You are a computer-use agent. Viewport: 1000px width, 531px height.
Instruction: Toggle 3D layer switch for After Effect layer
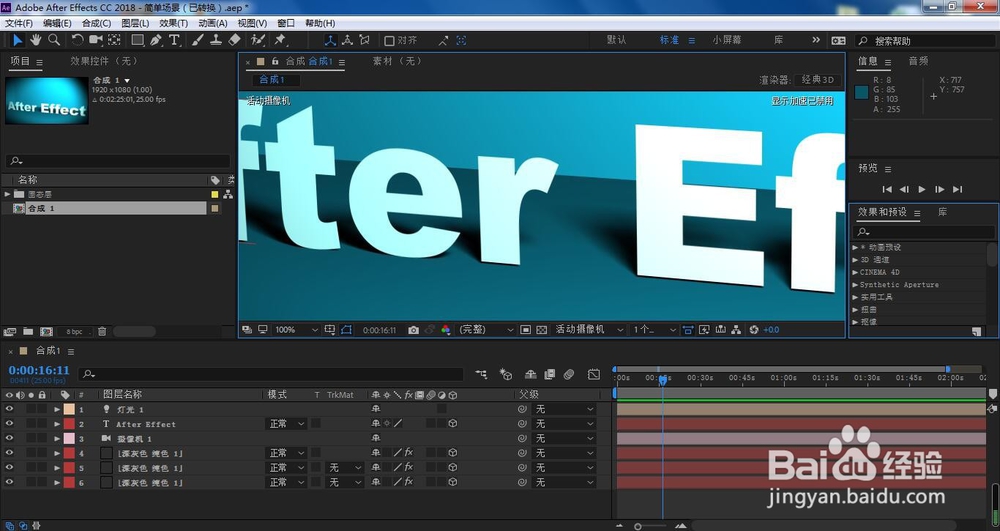tap(453, 423)
